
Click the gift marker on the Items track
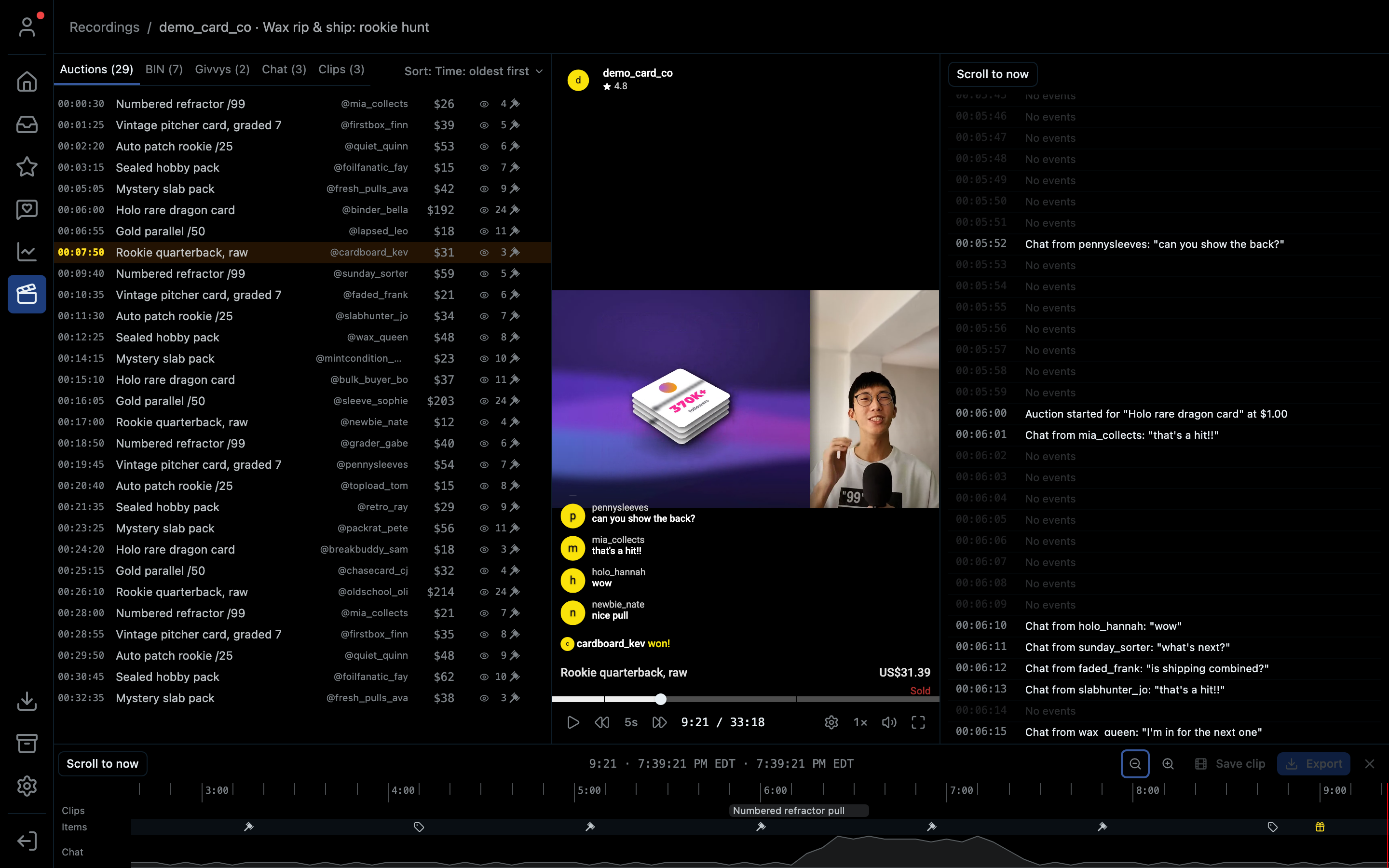pyautogui.click(x=1320, y=827)
